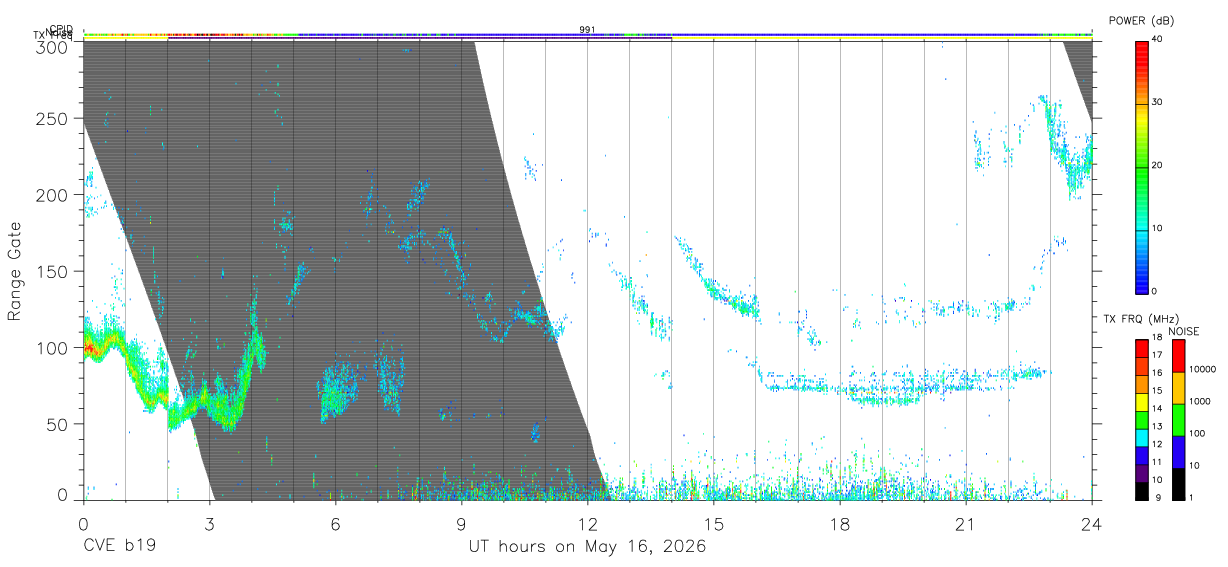Click the black 9–10 MHz TX FRQ swatch
This screenshot has height=567, width=1228.
(1142, 489)
